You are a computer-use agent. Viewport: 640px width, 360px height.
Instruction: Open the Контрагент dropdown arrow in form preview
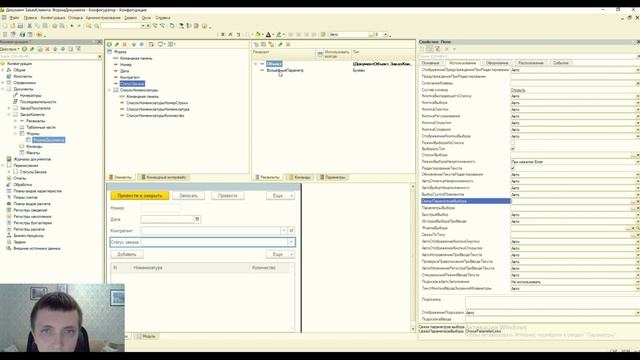tap(284, 231)
